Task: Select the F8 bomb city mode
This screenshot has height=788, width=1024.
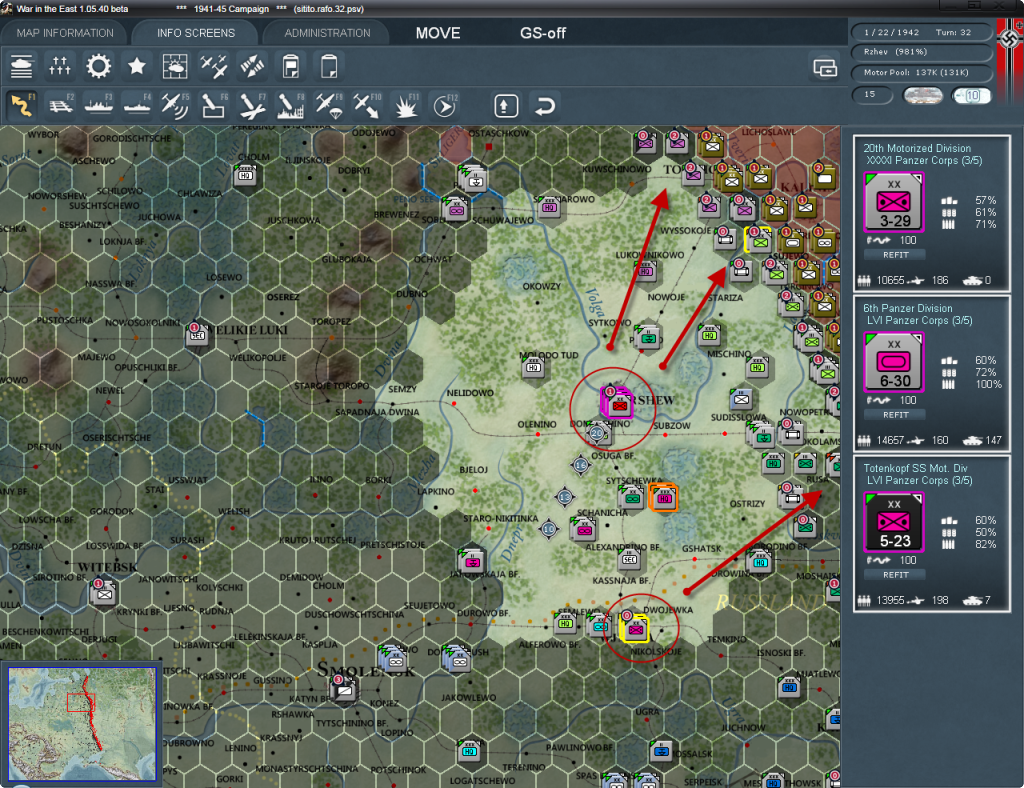Action: click(291, 106)
